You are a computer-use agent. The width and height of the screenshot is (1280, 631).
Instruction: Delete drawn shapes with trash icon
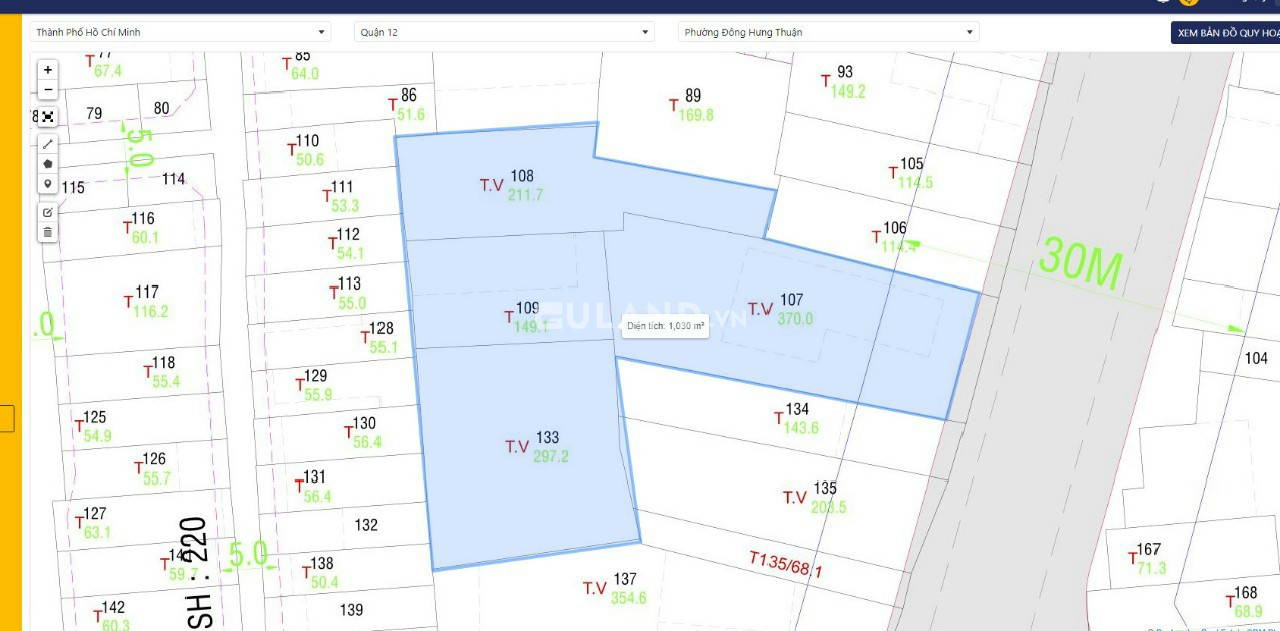tap(48, 232)
